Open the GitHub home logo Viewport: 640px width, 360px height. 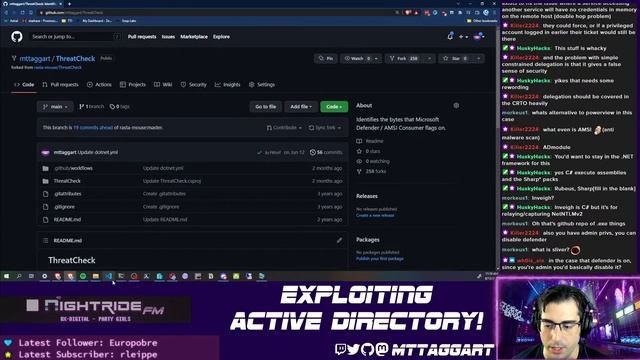(x=17, y=37)
